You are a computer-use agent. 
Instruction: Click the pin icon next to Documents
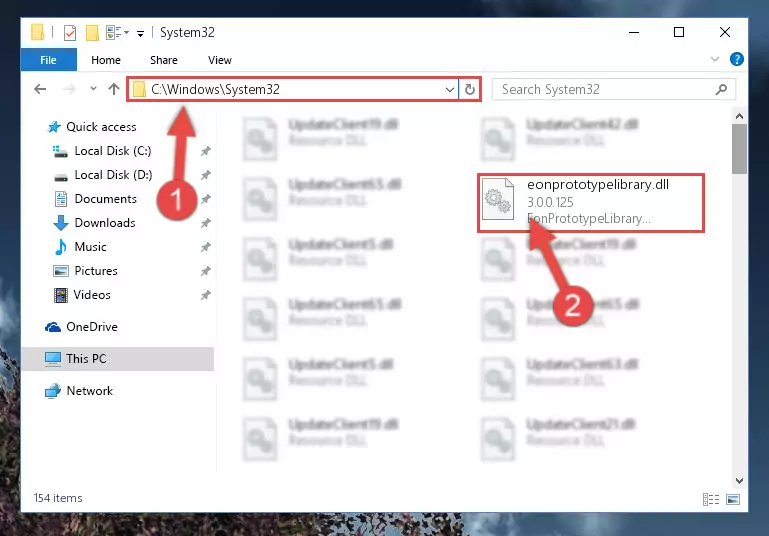click(205, 199)
